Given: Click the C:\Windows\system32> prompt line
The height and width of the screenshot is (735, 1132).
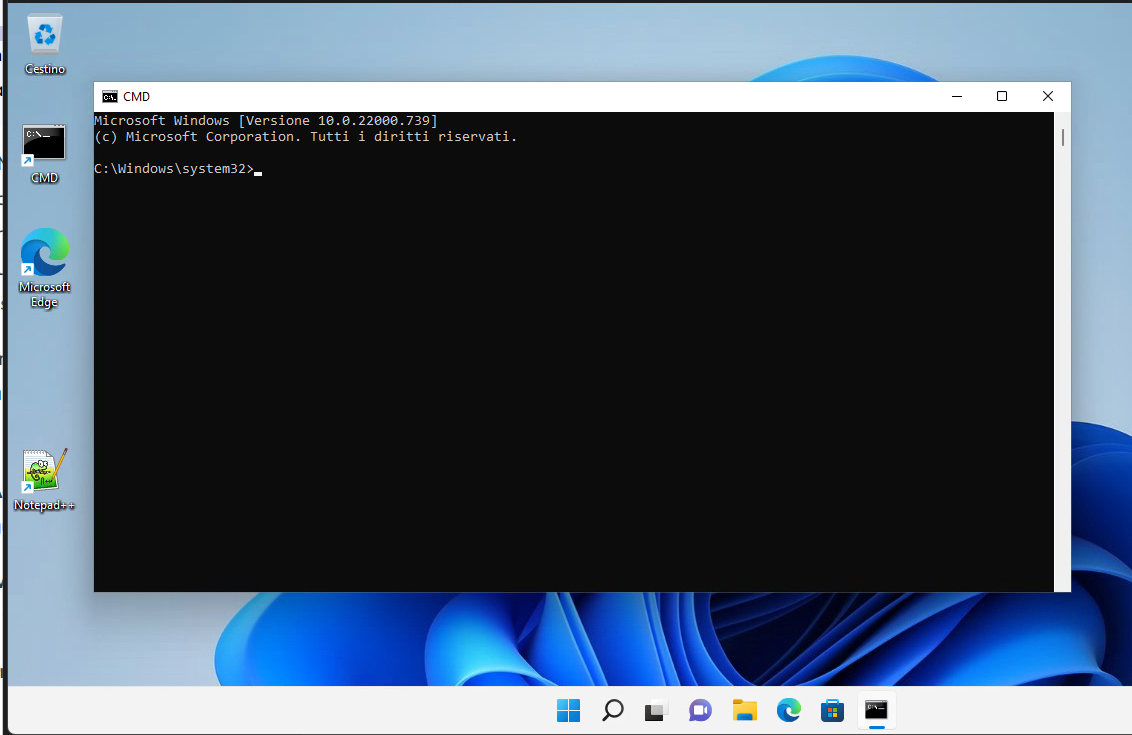Looking at the screenshot, I should [178, 169].
